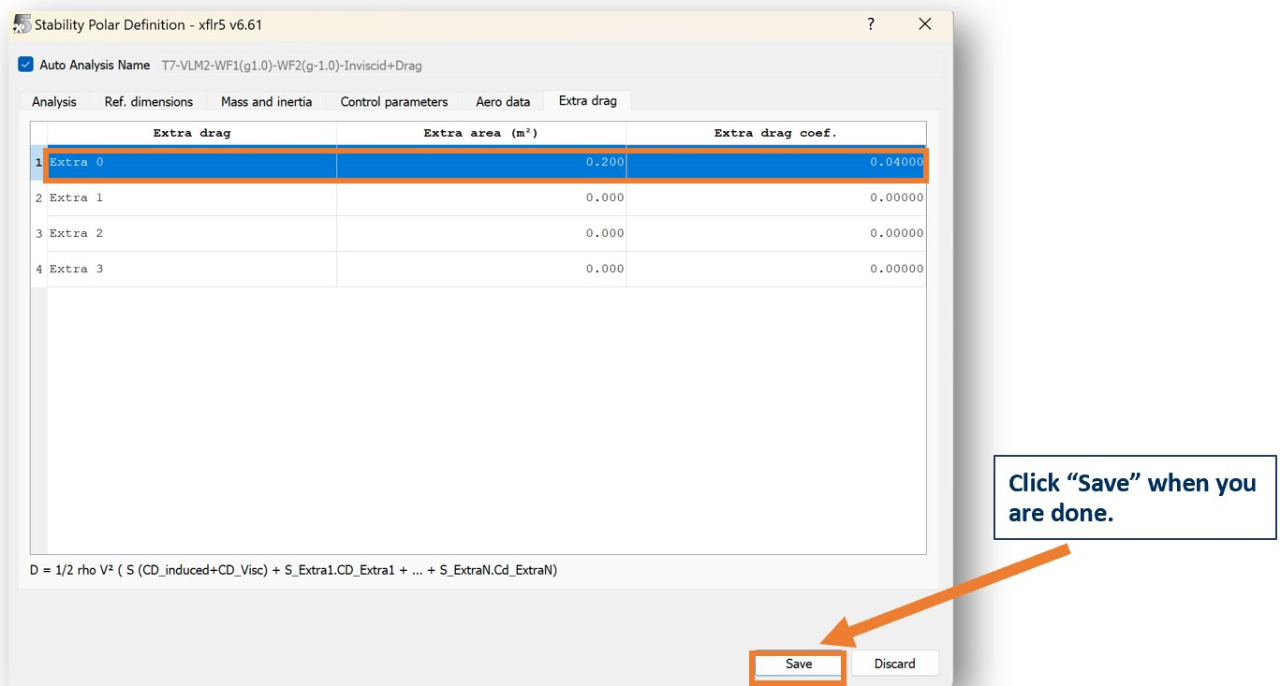Click the question mark help button
Screen dimensions: 1280x686
(x=871, y=24)
